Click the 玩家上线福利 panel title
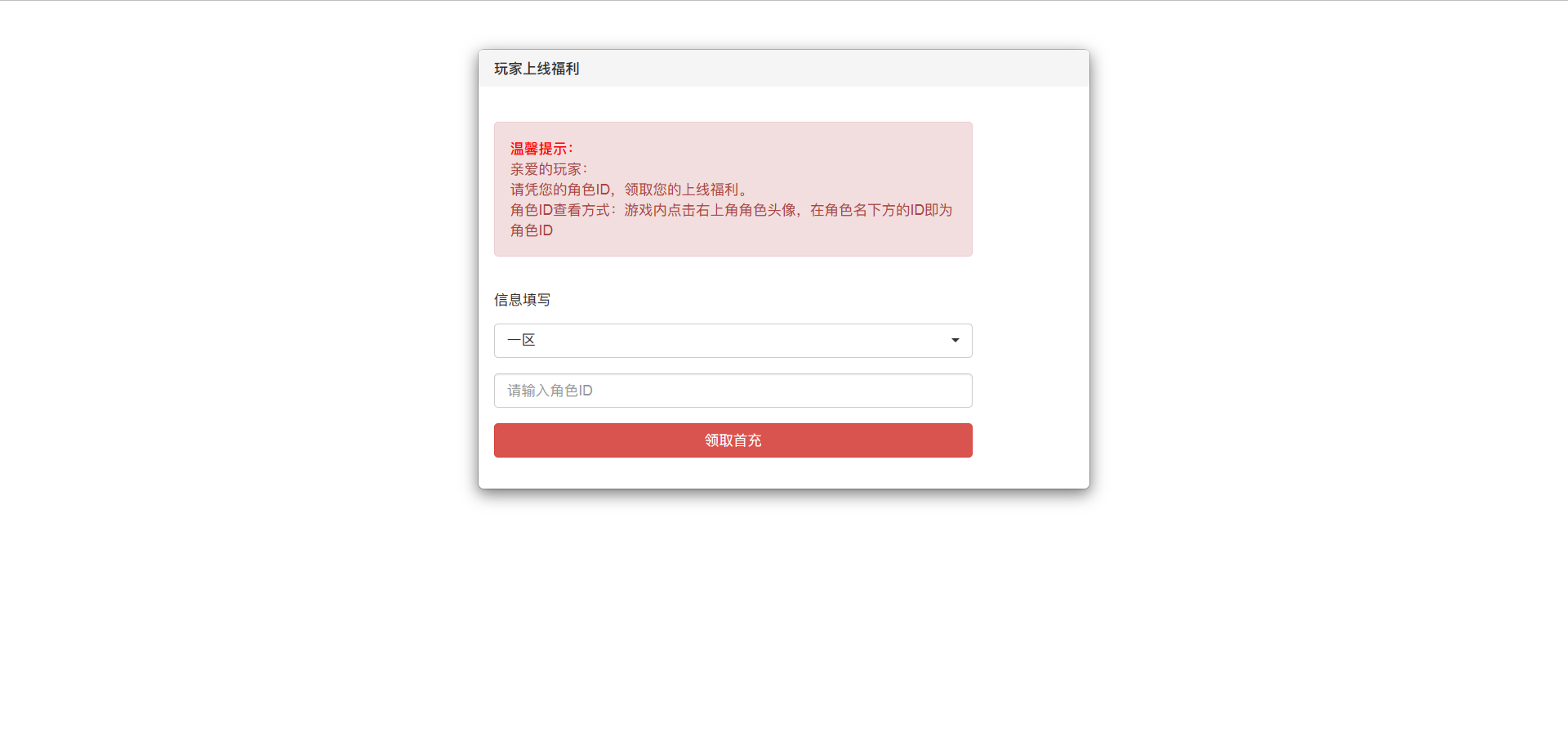The height and width of the screenshot is (737, 1568). tap(537, 69)
